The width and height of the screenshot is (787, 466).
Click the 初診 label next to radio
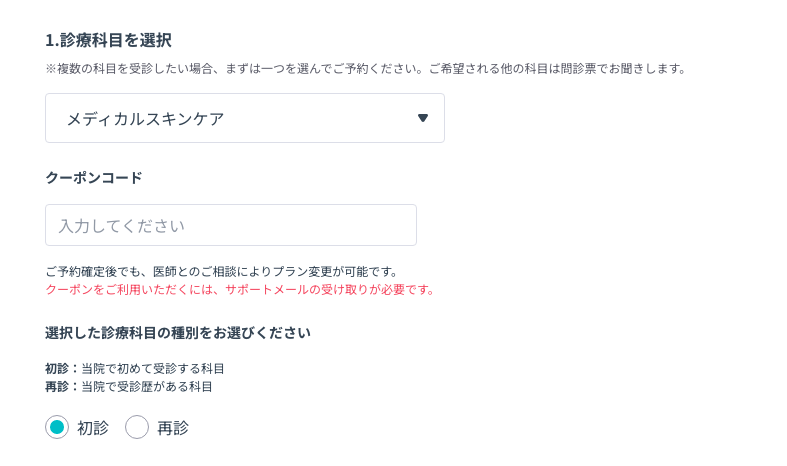93,428
